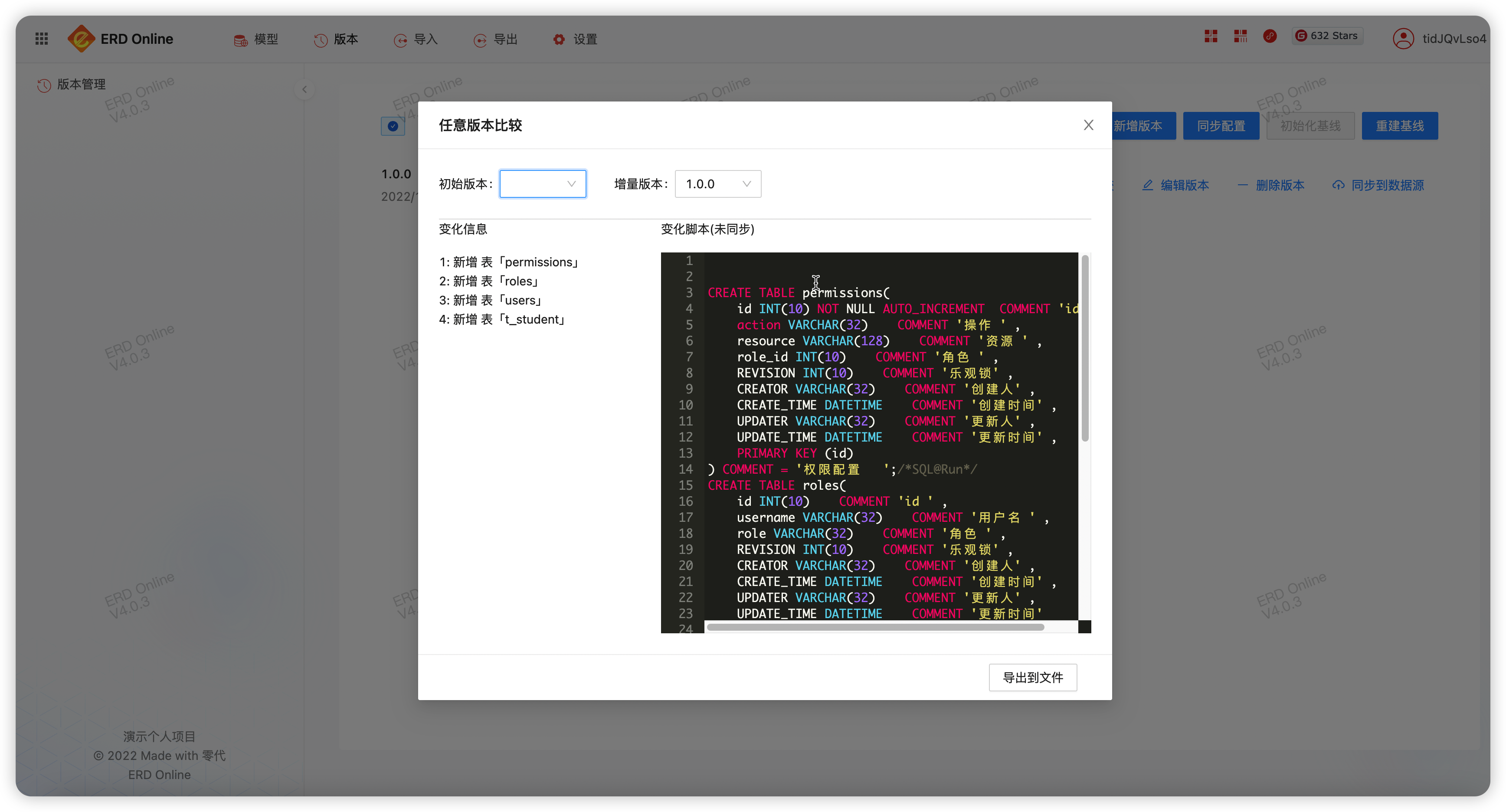Click change entry 新增 表 roles

click(489, 281)
